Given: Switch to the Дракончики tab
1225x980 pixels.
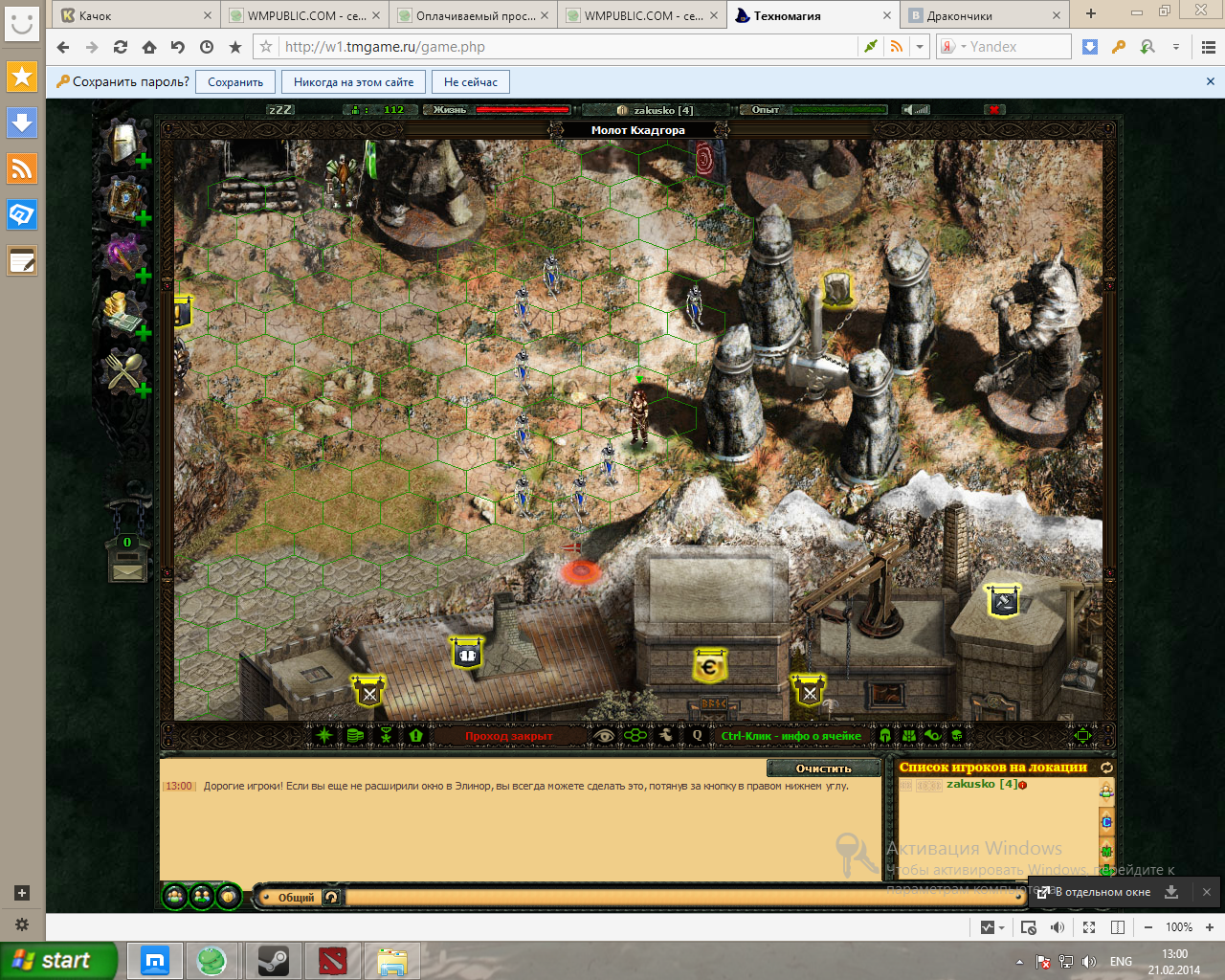Looking at the screenshot, I should 986,15.
